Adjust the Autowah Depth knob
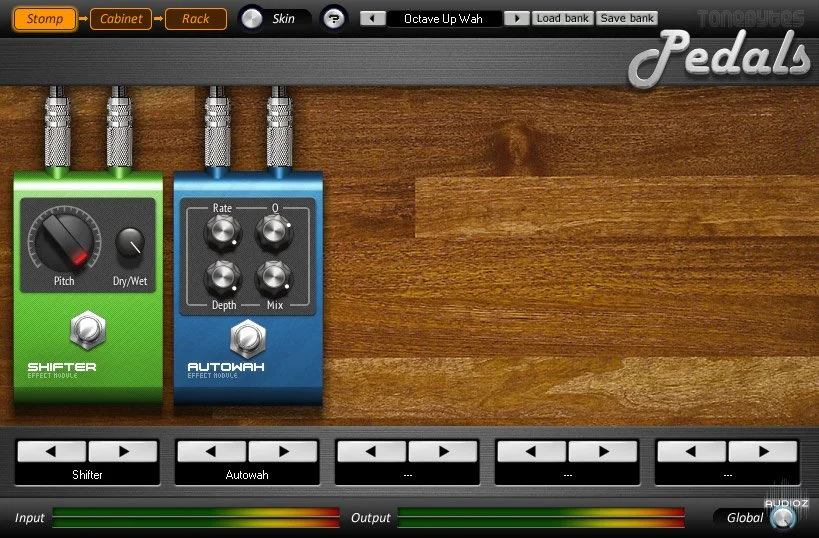 coord(223,278)
